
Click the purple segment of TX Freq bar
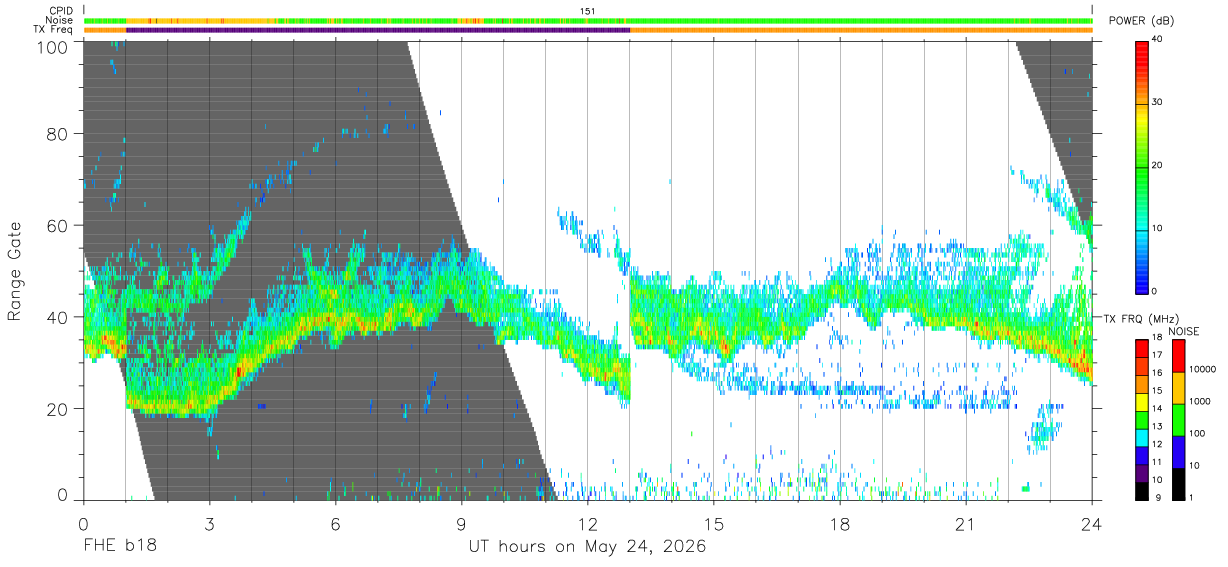378,30
